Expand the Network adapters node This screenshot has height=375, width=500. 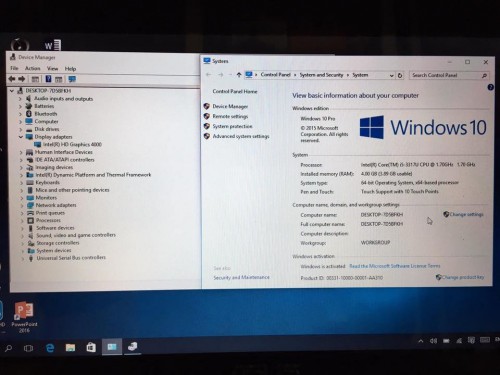tap(22, 205)
